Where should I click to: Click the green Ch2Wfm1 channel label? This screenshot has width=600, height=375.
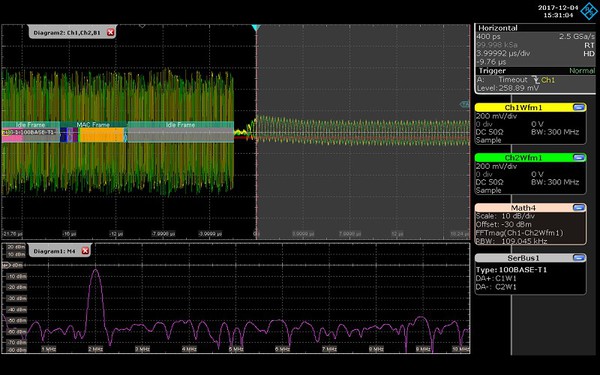(x=523, y=158)
